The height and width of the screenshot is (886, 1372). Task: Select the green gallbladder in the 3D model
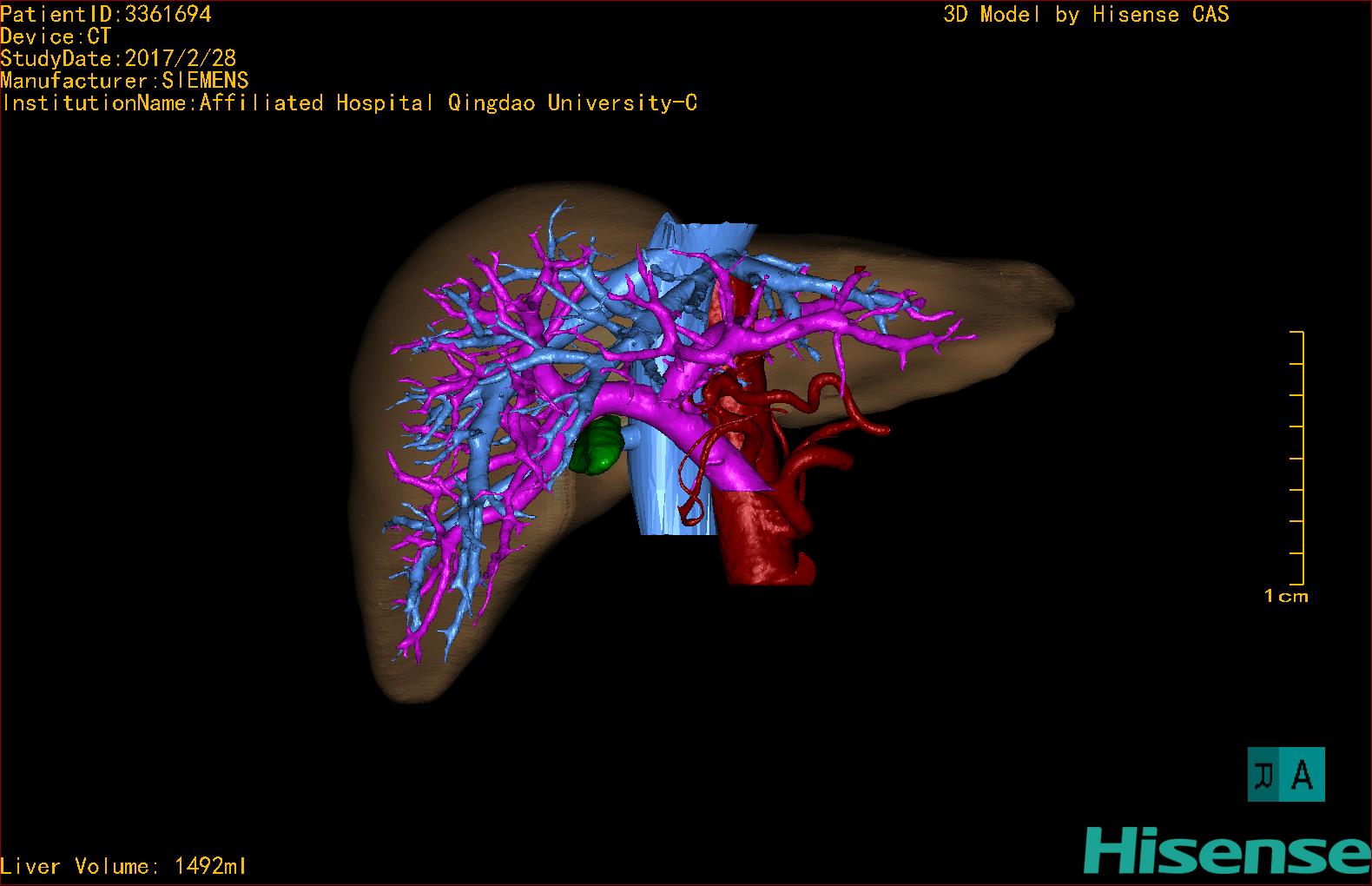tap(598, 445)
